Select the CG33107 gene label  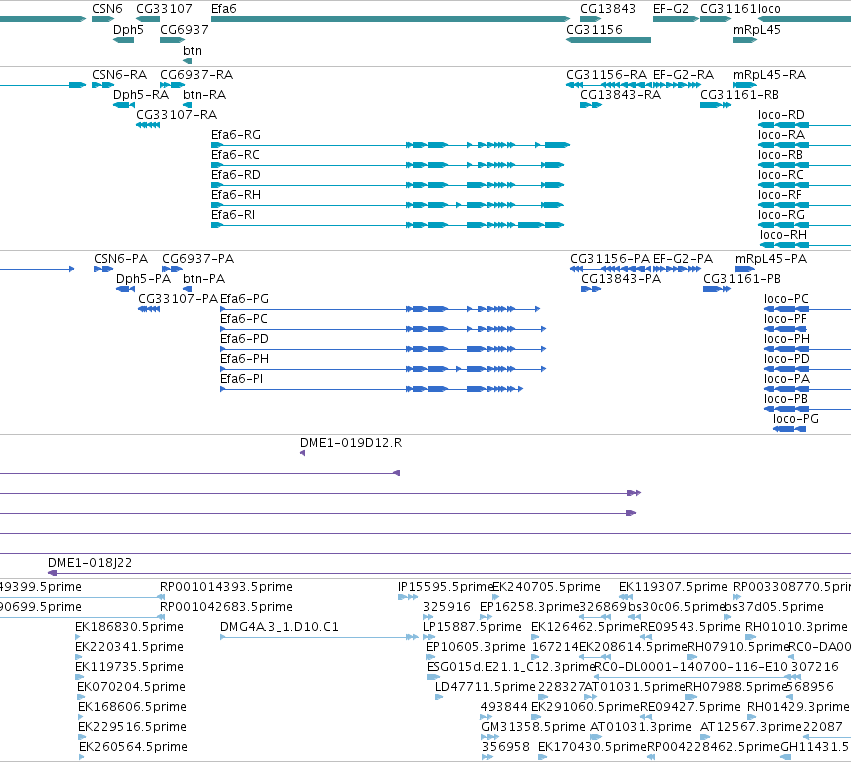pos(164,9)
